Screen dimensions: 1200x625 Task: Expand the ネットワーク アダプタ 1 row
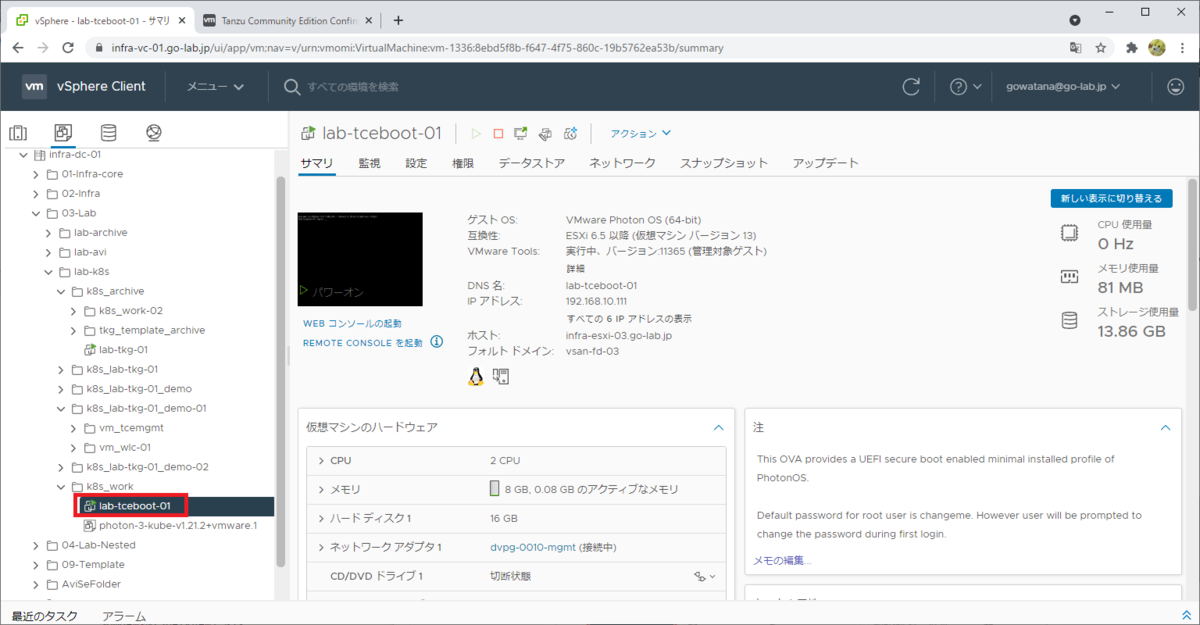tap(321, 548)
